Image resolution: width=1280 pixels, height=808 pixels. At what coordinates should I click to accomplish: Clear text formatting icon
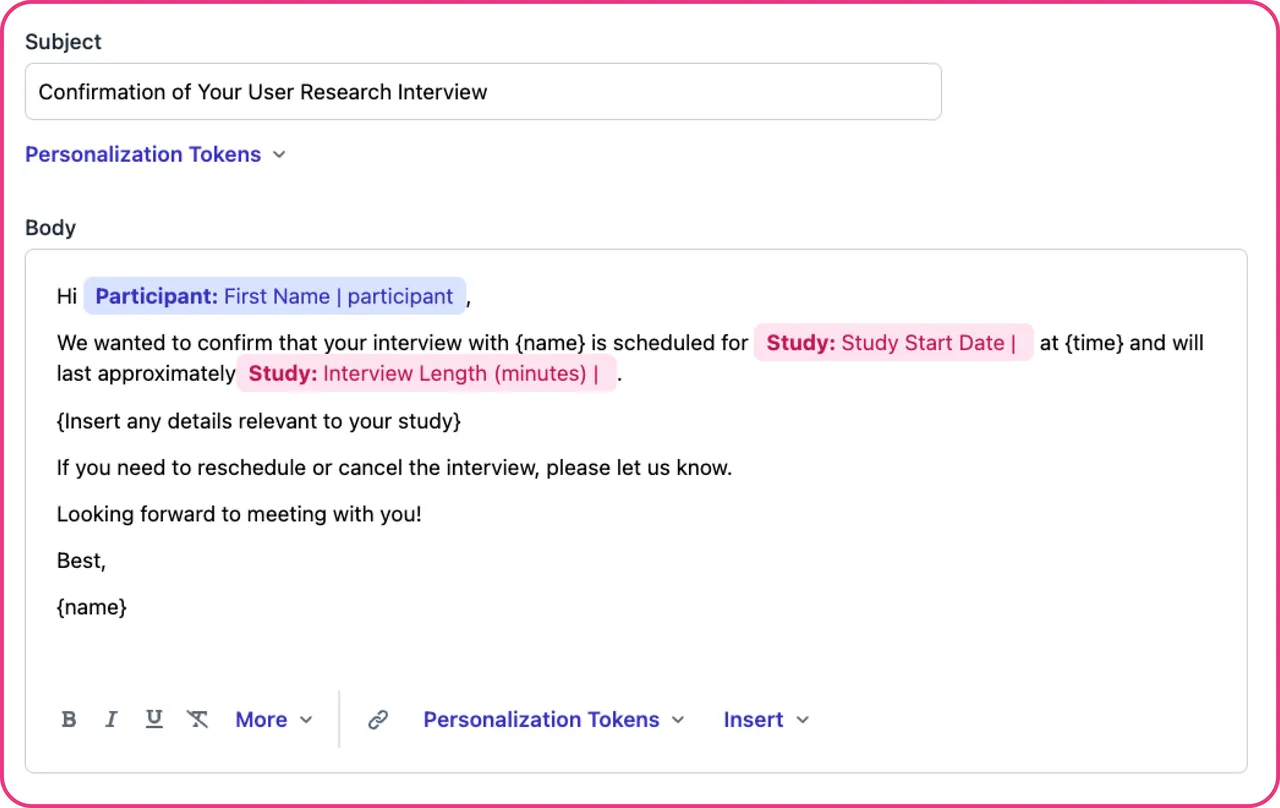click(198, 720)
